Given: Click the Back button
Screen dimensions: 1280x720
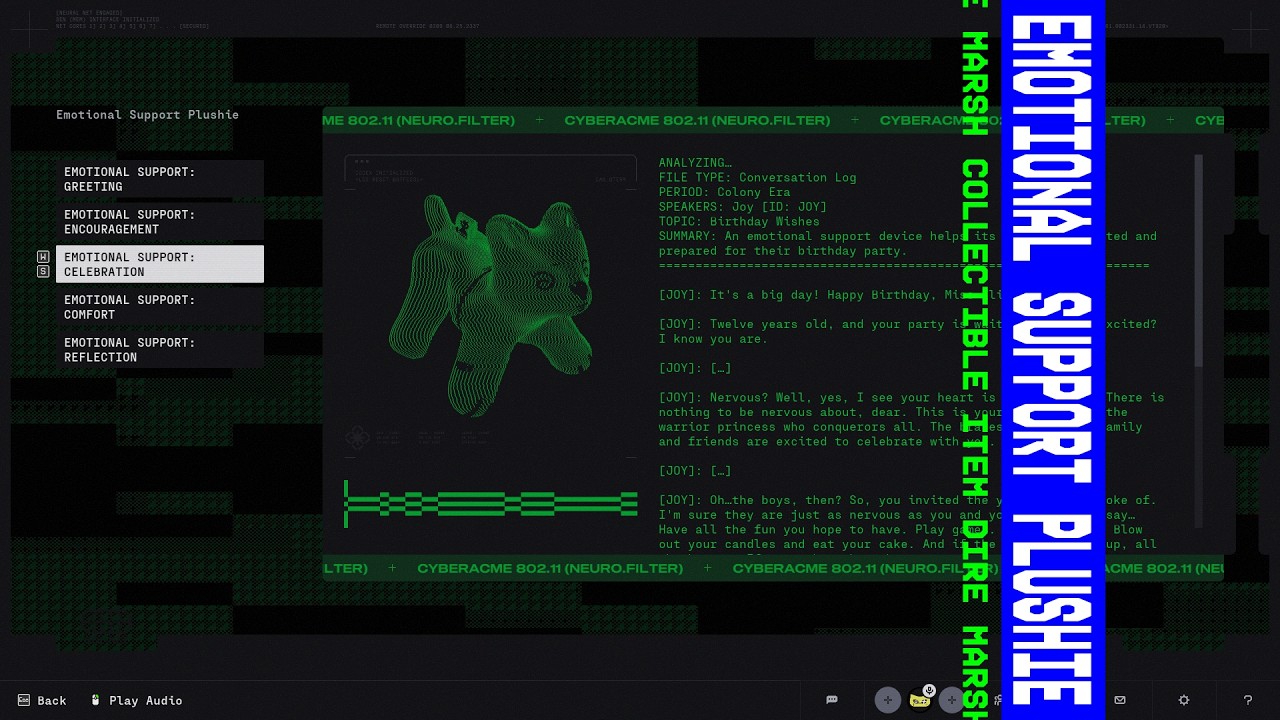Looking at the screenshot, I should (42, 700).
